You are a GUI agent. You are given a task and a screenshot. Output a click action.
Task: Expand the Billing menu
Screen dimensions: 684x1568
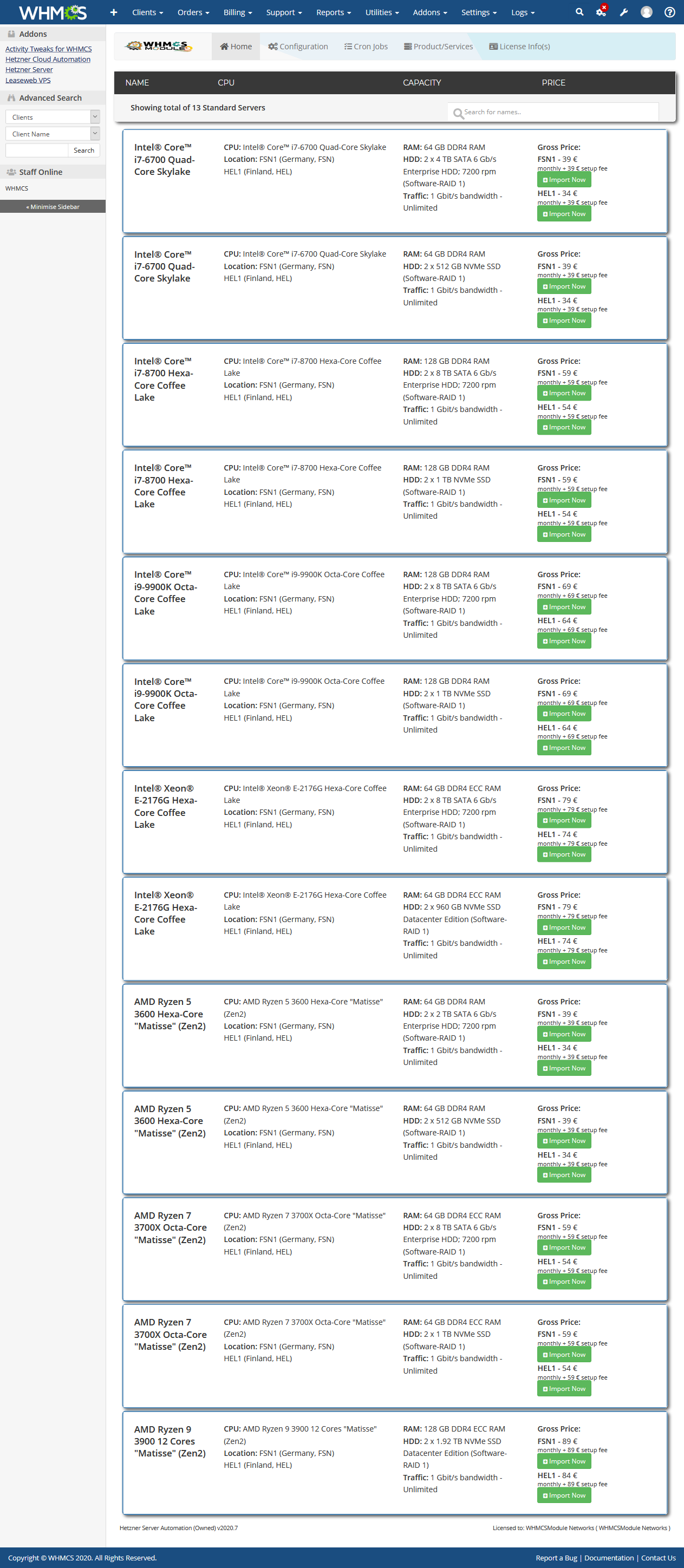tap(238, 12)
